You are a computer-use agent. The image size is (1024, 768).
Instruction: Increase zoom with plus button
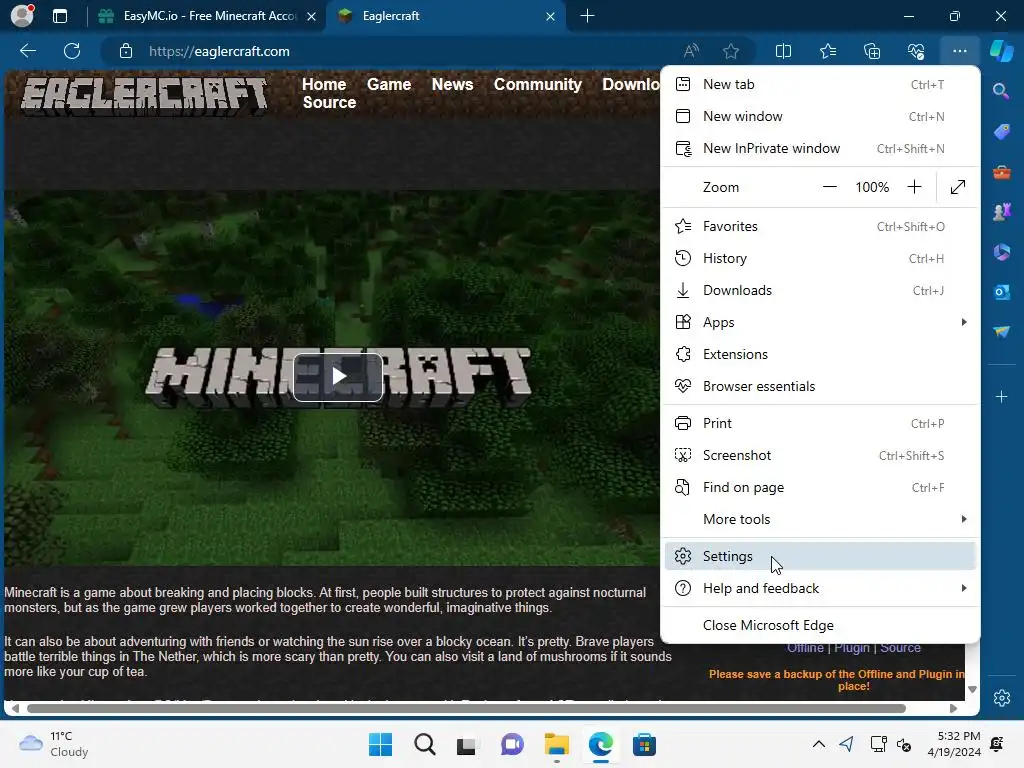[x=914, y=187]
